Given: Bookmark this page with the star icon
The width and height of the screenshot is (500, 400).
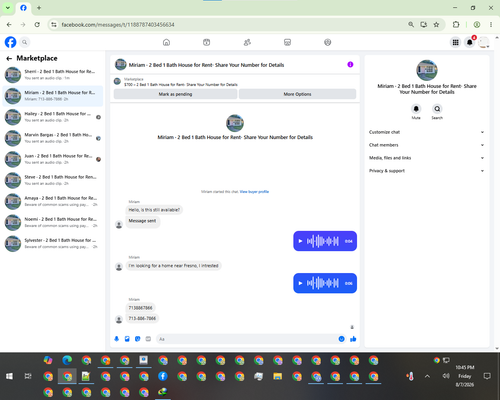Looking at the screenshot, I should click(436, 25).
